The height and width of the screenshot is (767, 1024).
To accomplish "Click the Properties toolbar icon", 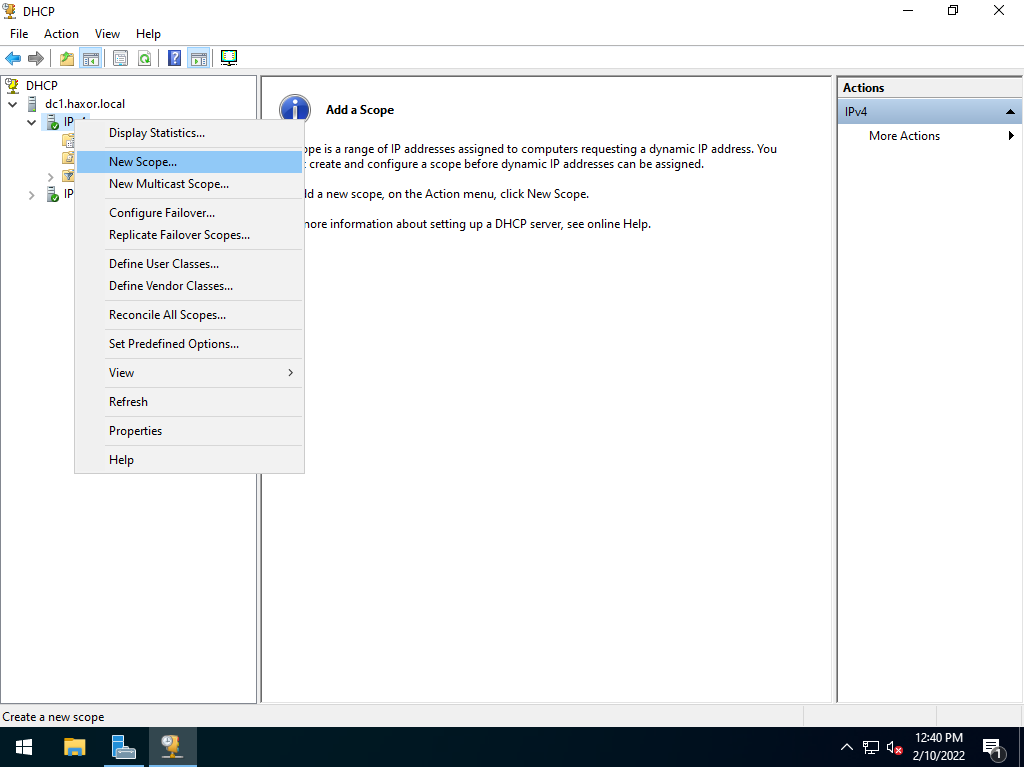I will 120,58.
